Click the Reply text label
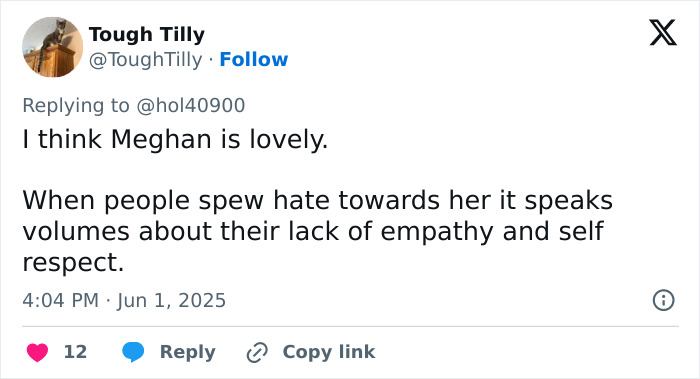Image resolution: width=700 pixels, height=379 pixels. coord(188,352)
